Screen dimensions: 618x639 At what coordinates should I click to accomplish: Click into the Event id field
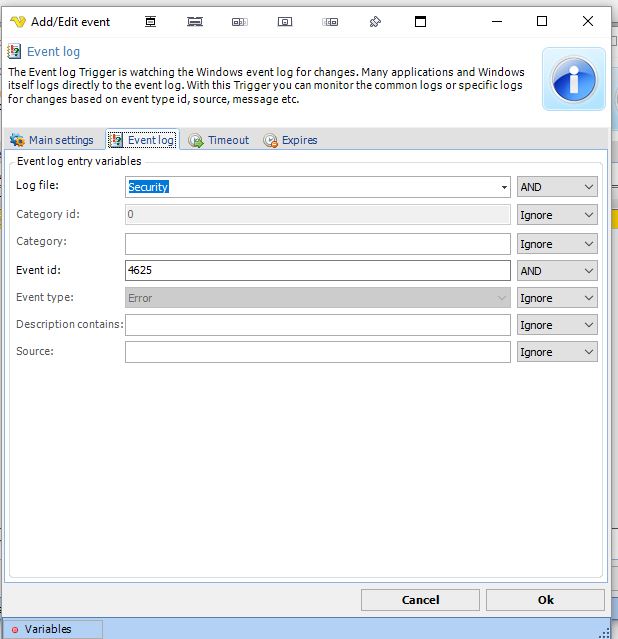(x=317, y=271)
